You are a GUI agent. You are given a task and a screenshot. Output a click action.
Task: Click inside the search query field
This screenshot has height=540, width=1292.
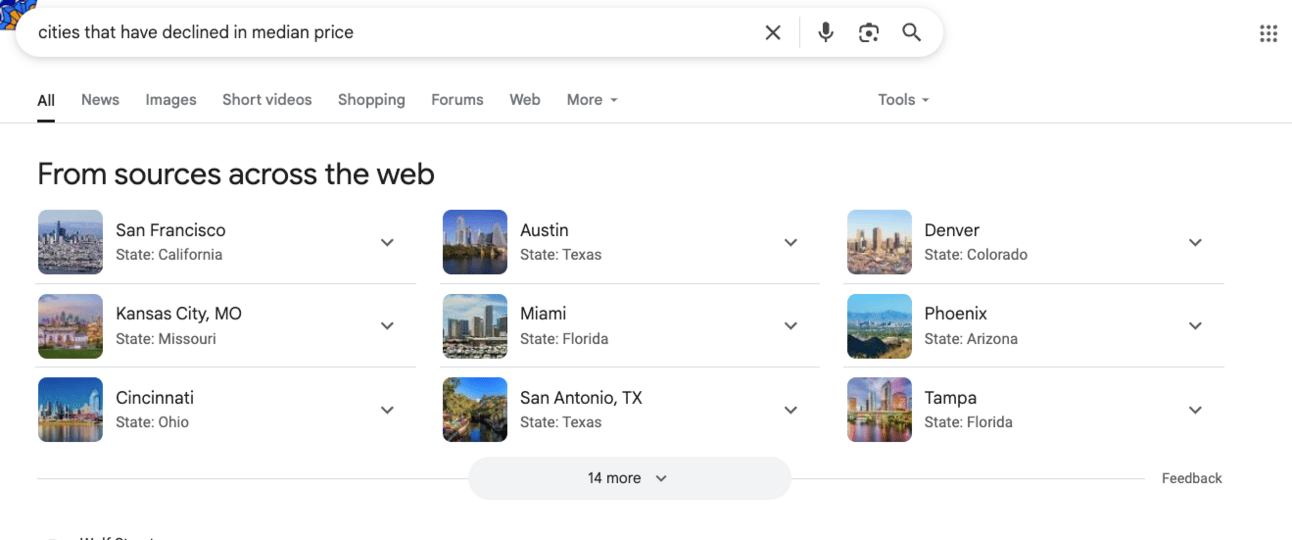click(395, 32)
